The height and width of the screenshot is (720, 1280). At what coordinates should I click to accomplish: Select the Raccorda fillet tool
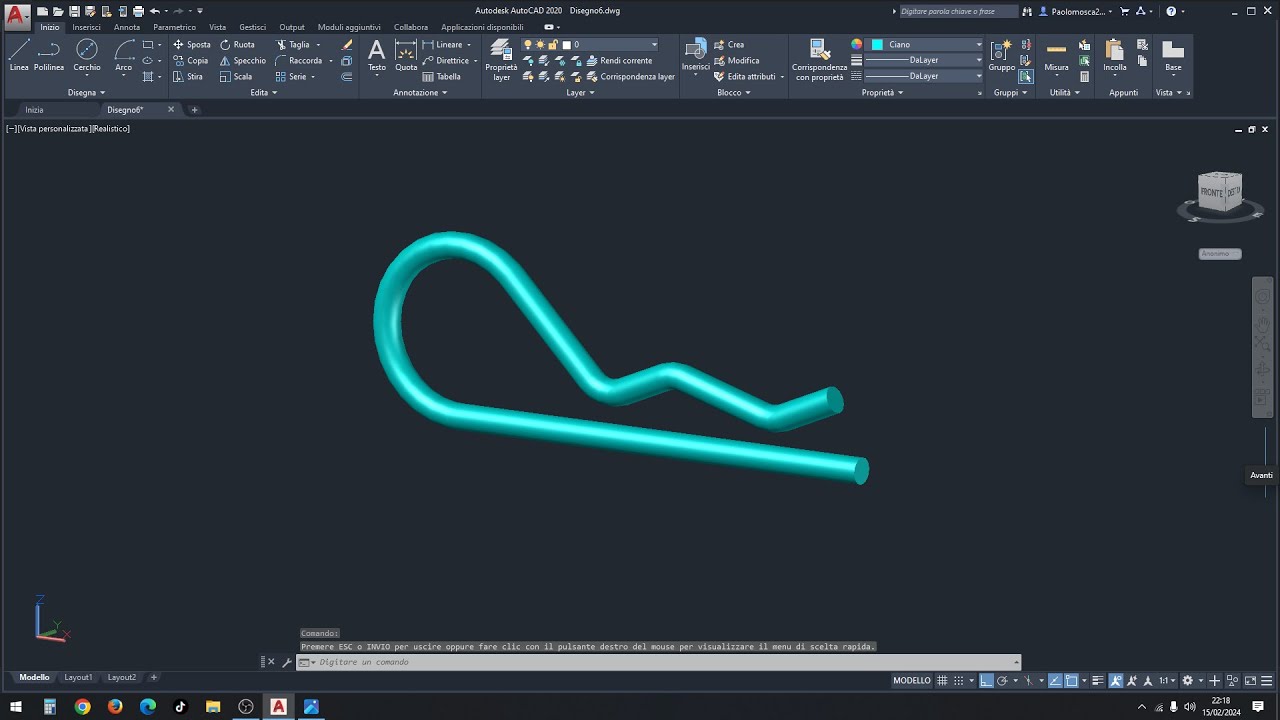point(298,61)
